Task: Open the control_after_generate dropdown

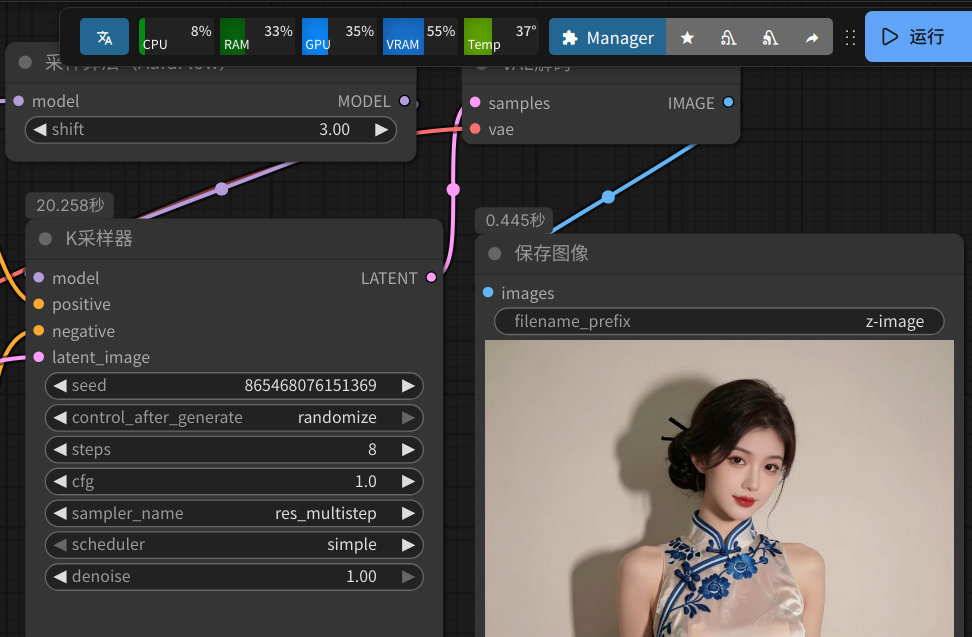Action: 234,418
